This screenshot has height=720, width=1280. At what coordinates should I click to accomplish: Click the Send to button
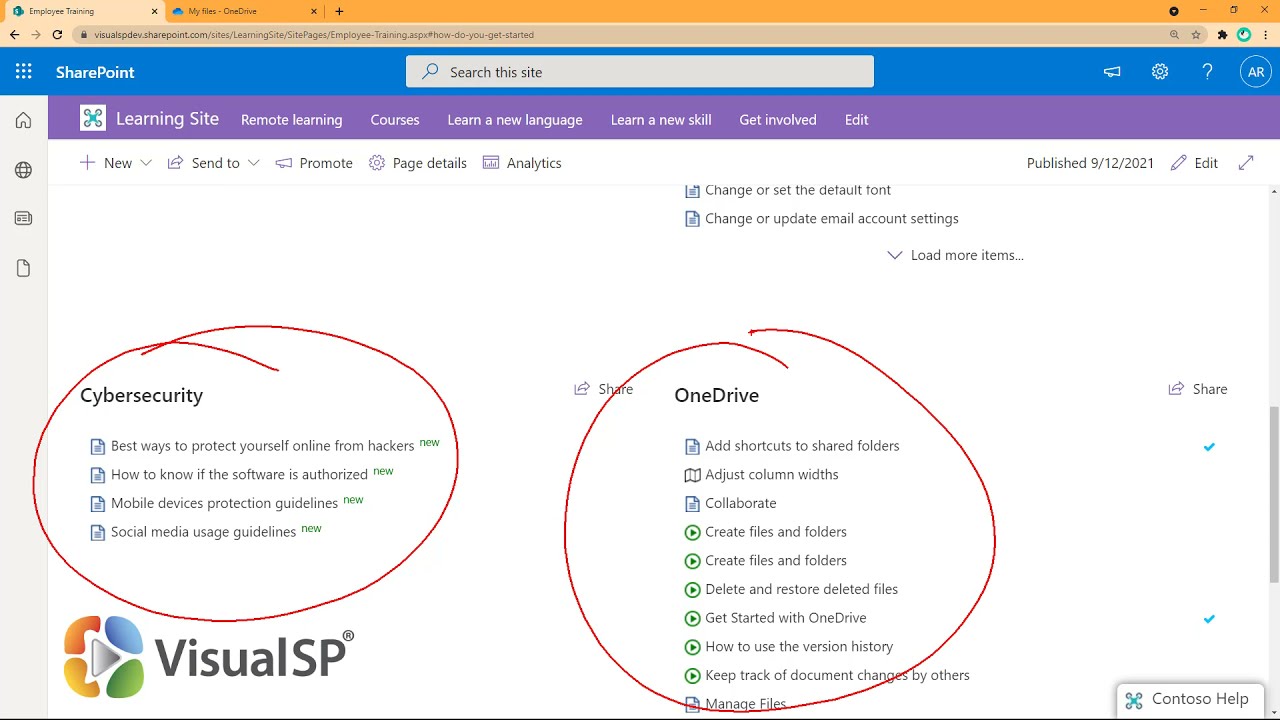tap(204, 163)
